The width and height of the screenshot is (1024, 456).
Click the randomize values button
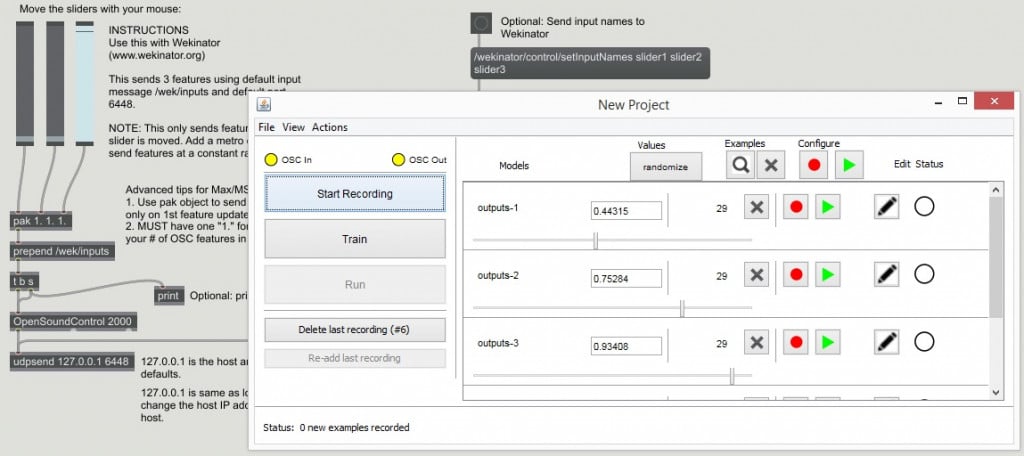pyautogui.click(x=665, y=167)
